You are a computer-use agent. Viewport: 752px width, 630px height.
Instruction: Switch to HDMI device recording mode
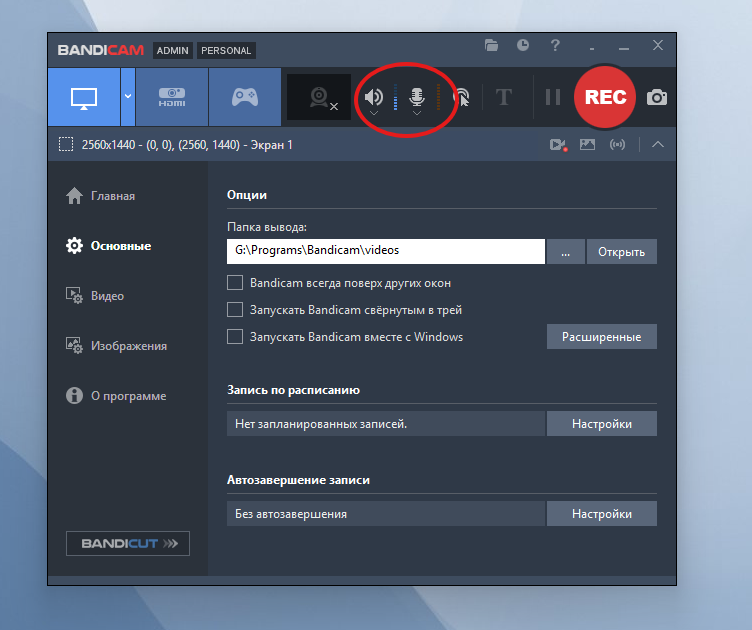tap(172, 97)
